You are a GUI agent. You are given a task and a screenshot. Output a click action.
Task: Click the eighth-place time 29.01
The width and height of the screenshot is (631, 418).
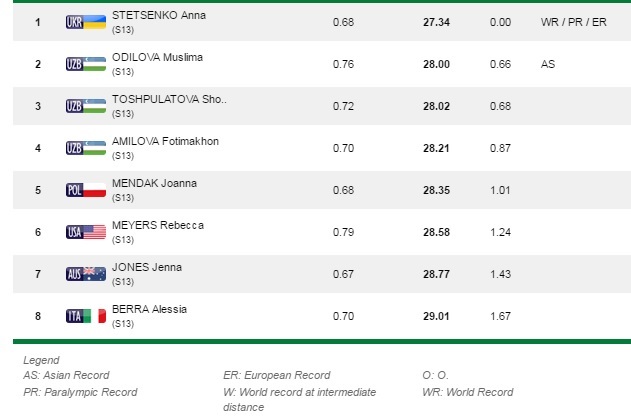pyautogui.click(x=439, y=315)
